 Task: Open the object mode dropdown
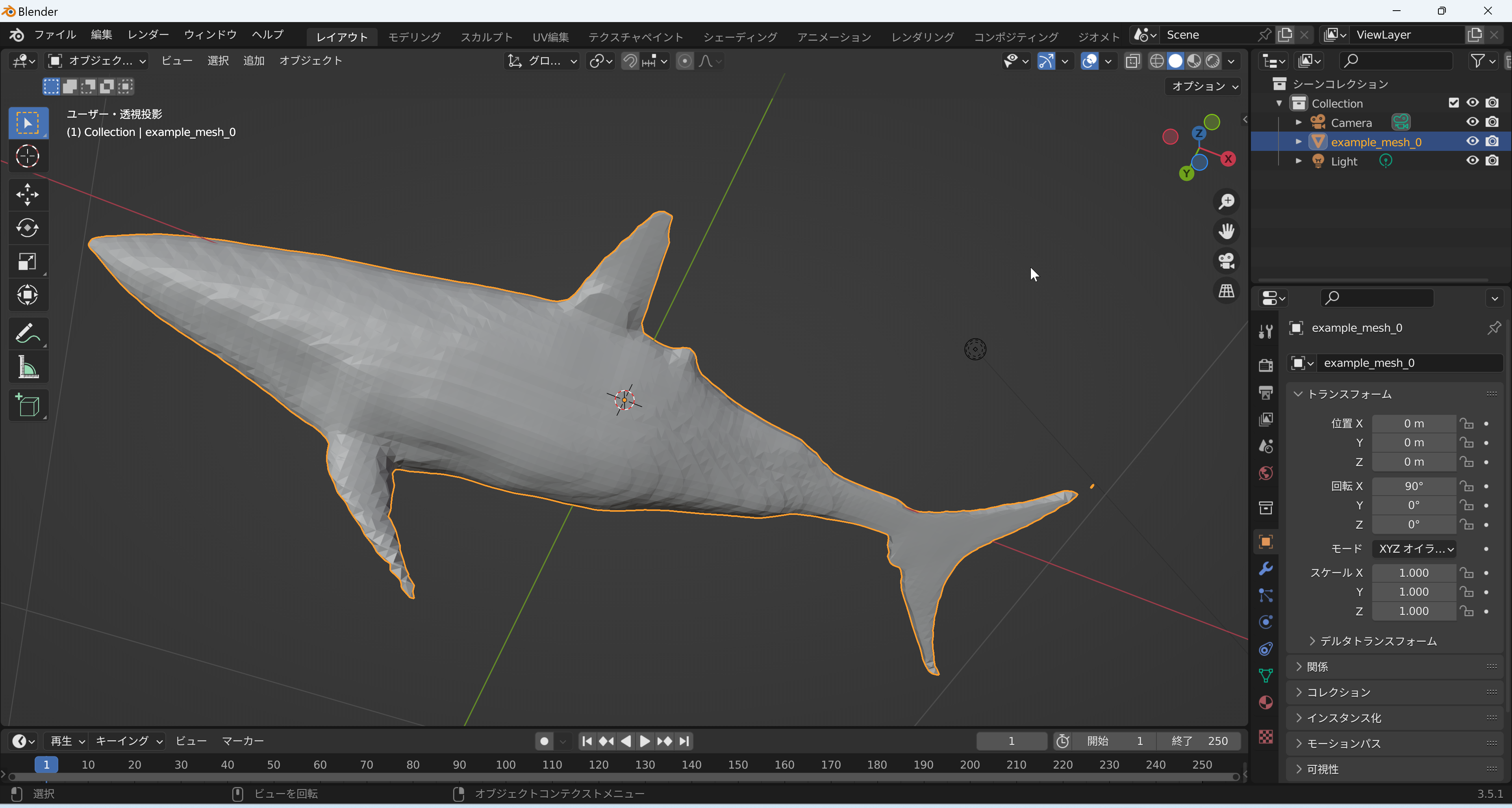pos(97,61)
